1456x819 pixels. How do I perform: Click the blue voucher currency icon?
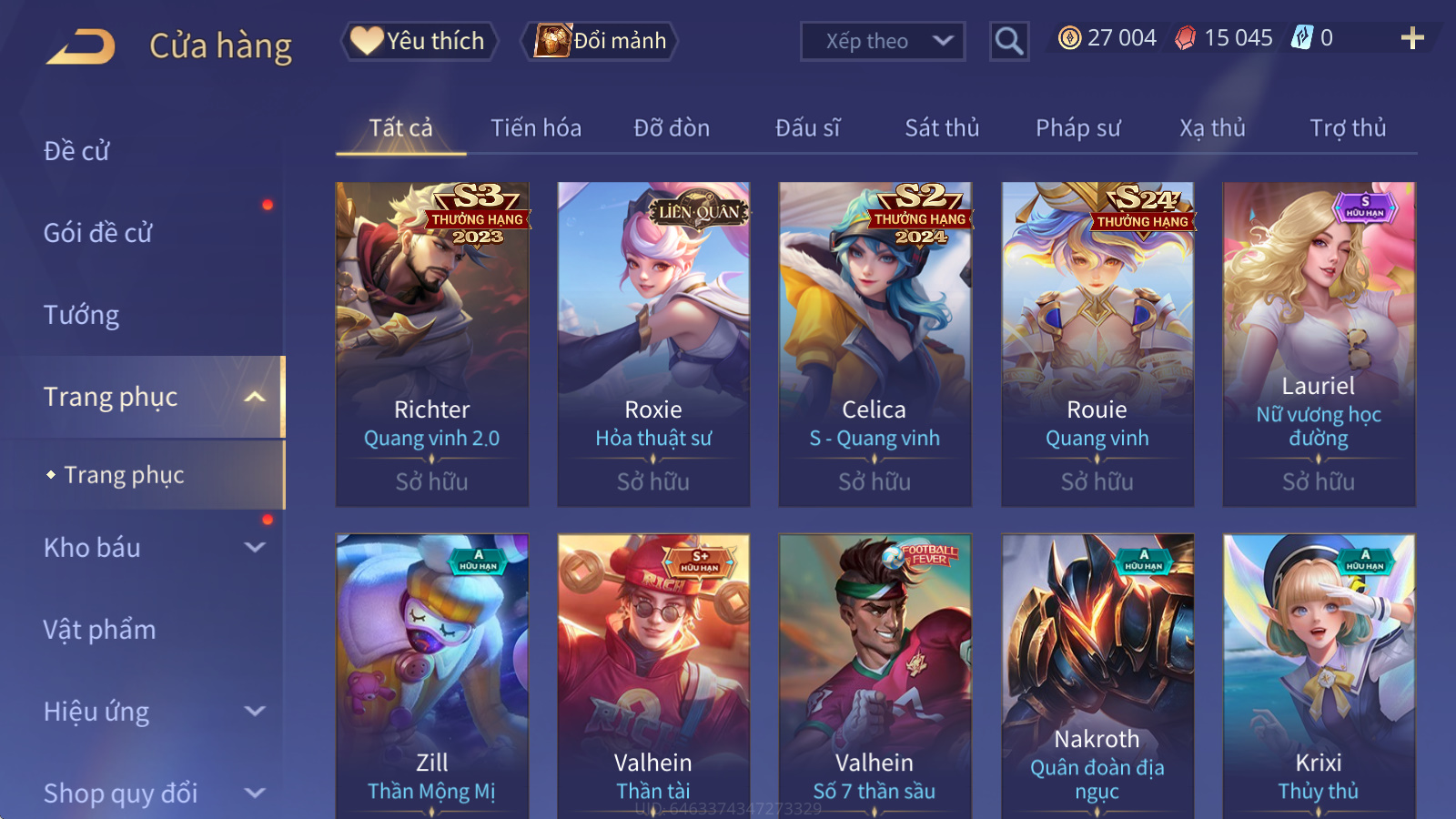coord(1301,38)
